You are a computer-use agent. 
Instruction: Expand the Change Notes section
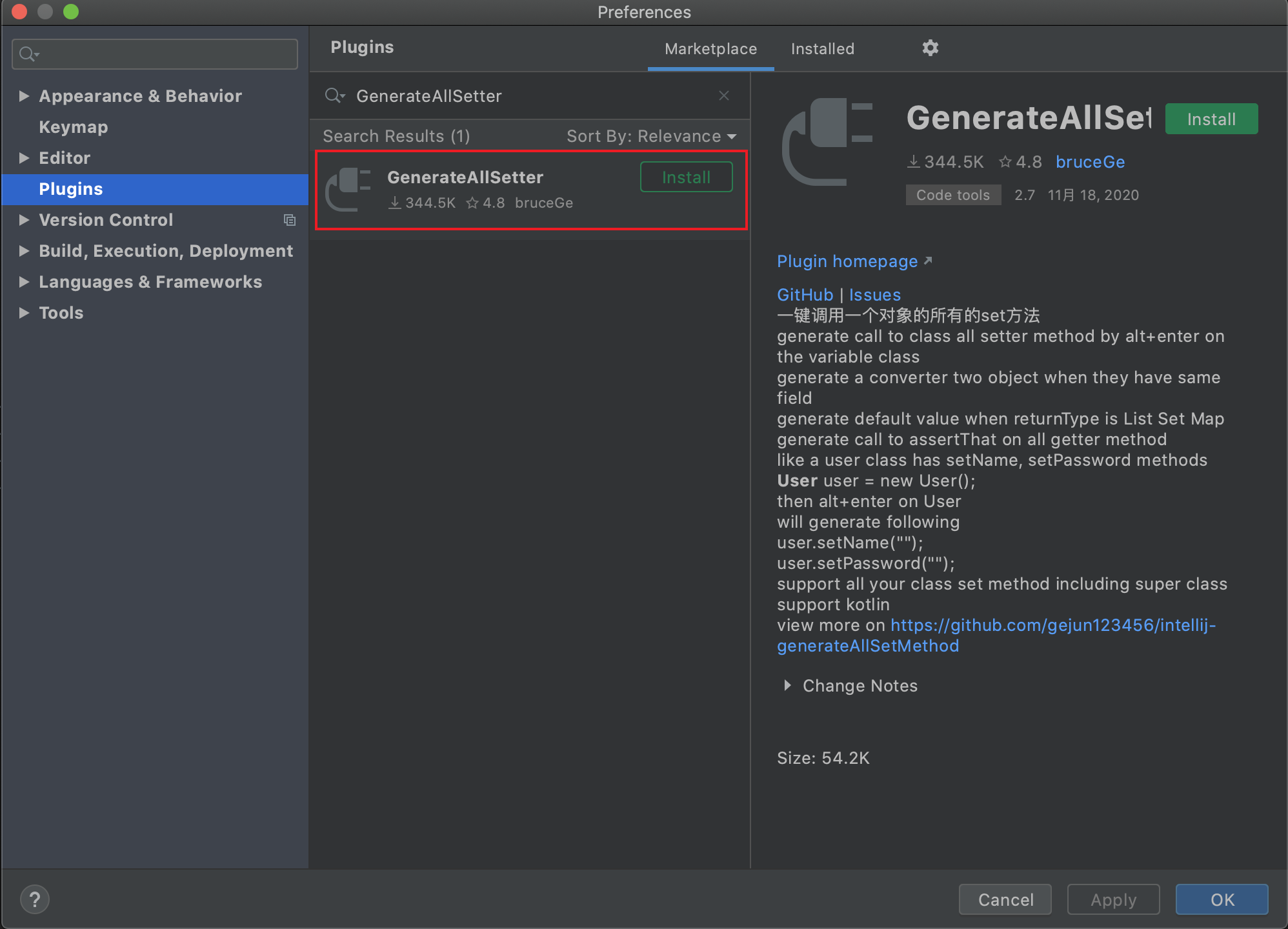(x=787, y=685)
